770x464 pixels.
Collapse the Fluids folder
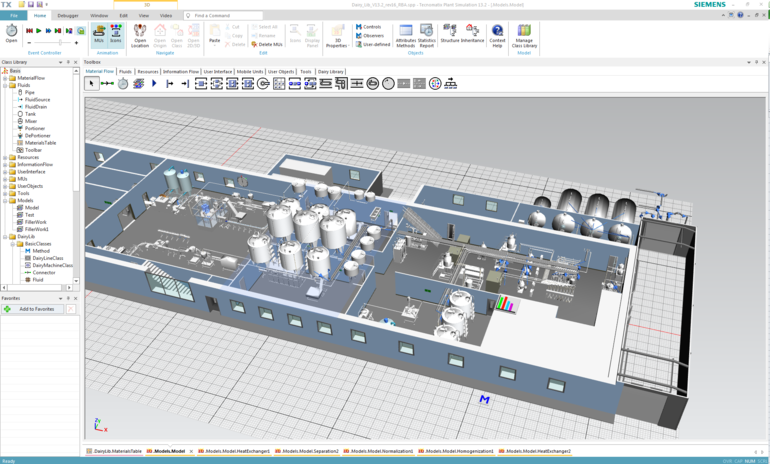tap(5, 85)
